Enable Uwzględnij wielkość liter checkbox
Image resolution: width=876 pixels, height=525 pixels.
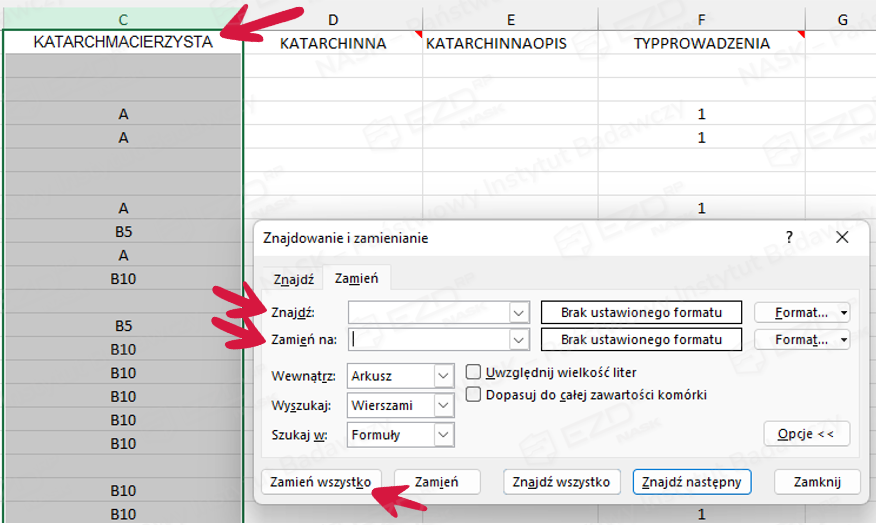pyautogui.click(x=474, y=372)
